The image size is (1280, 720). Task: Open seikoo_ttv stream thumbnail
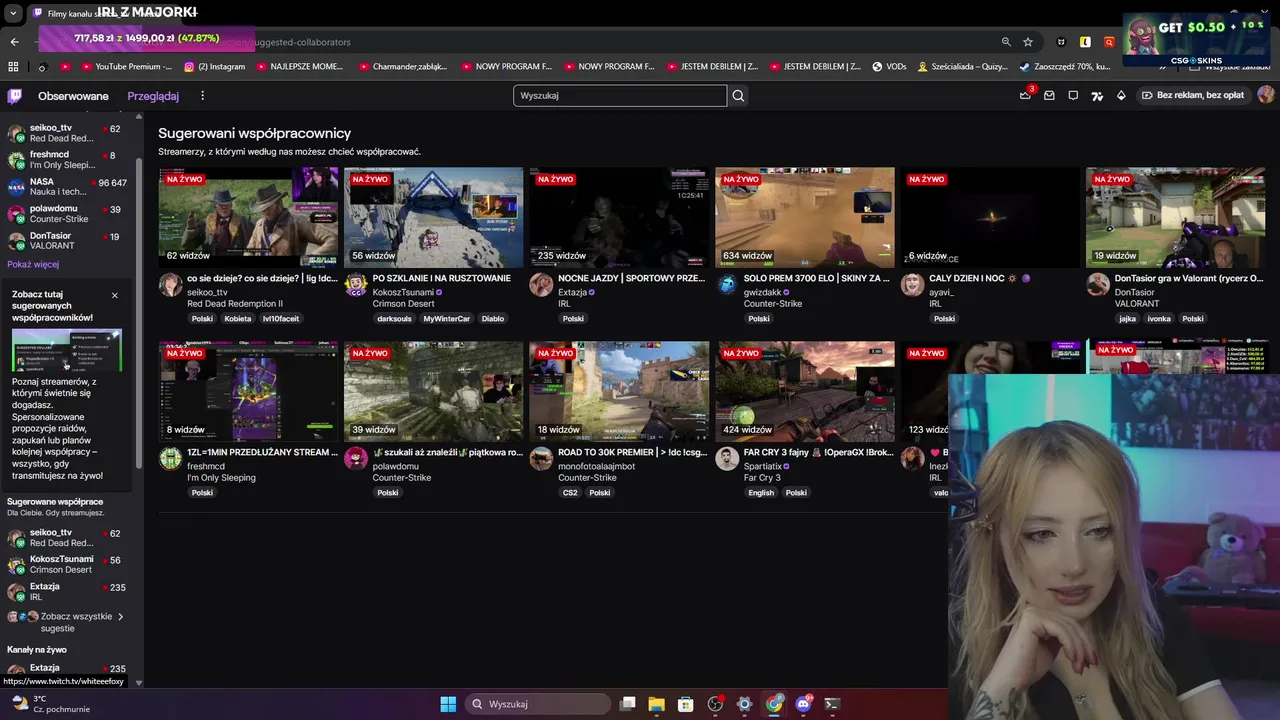click(x=248, y=217)
